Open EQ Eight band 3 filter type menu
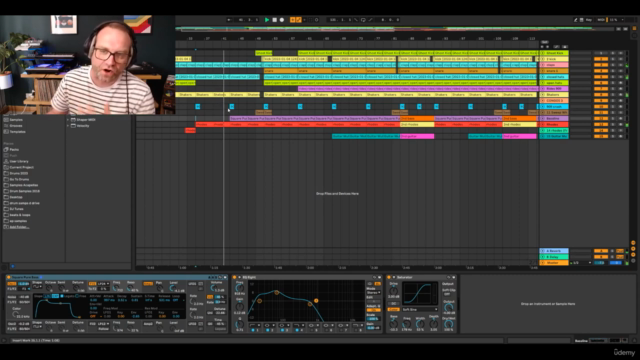Screen dimensions: 640x360 click(x=284, y=325)
